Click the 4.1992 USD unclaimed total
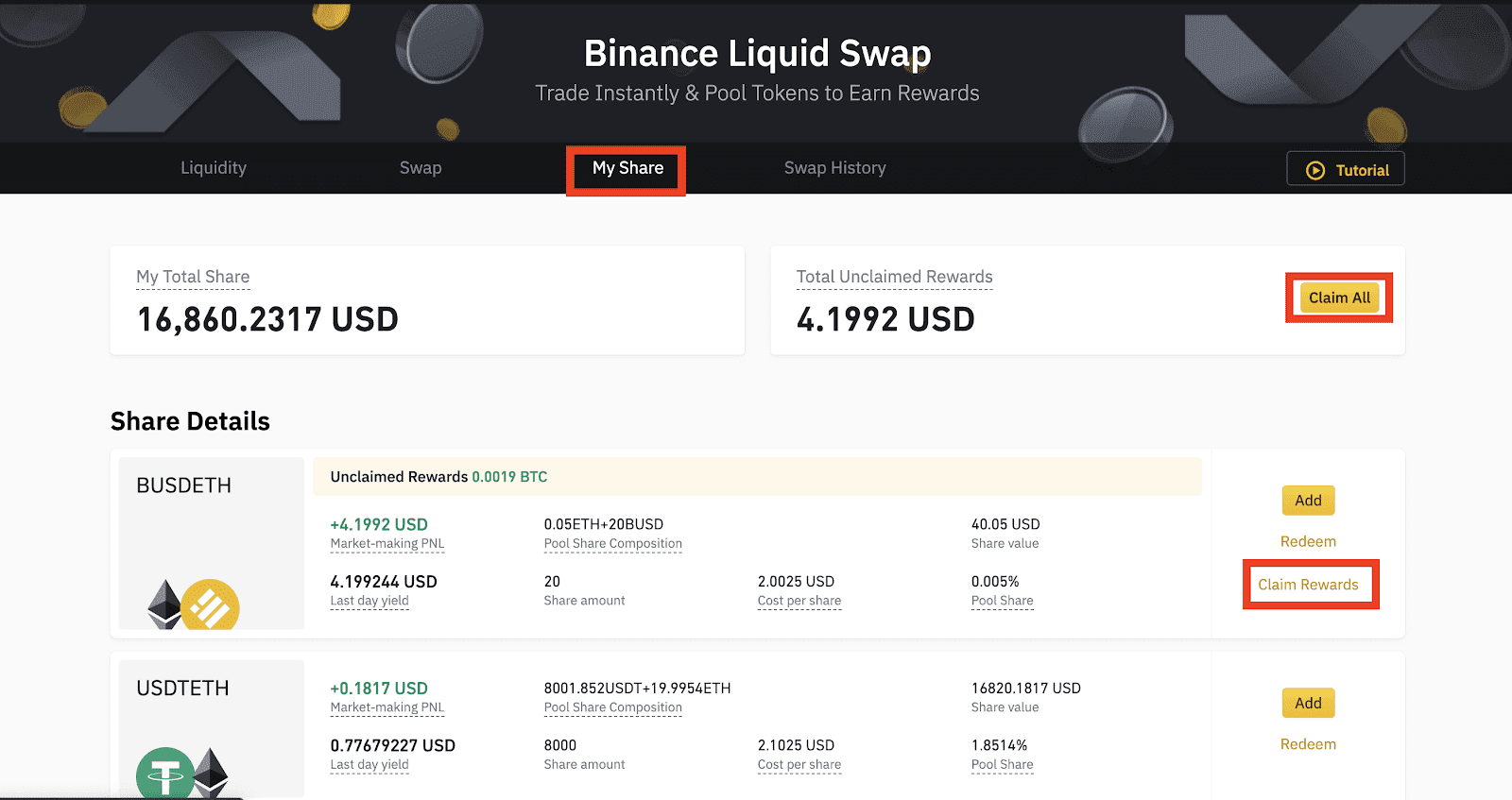Screen dimensions: 1512x800 pyautogui.click(x=885, y=319)
